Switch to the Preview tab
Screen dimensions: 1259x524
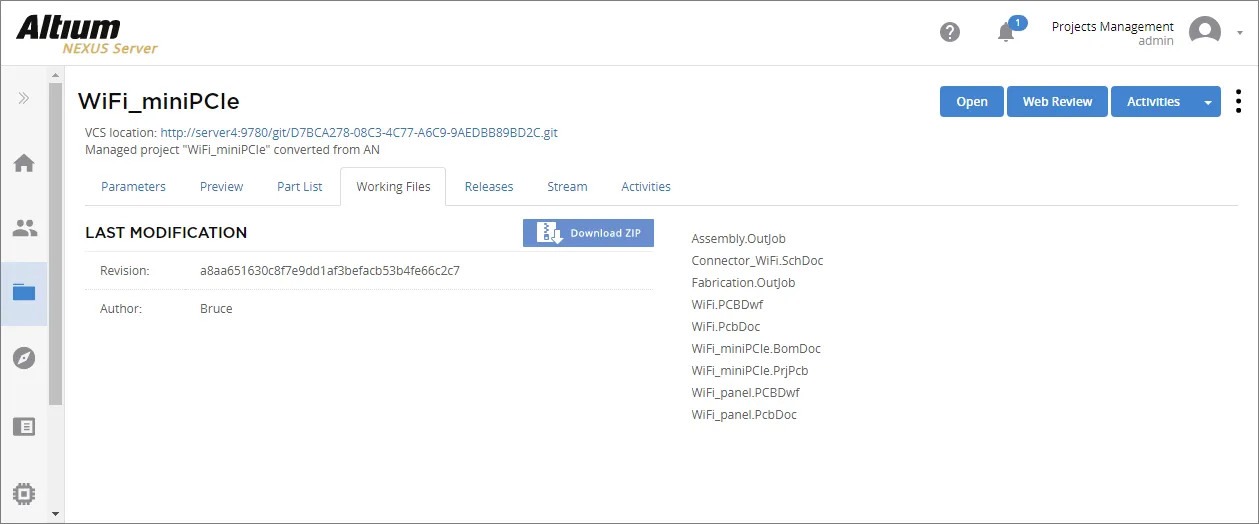[x=221, y=187]
